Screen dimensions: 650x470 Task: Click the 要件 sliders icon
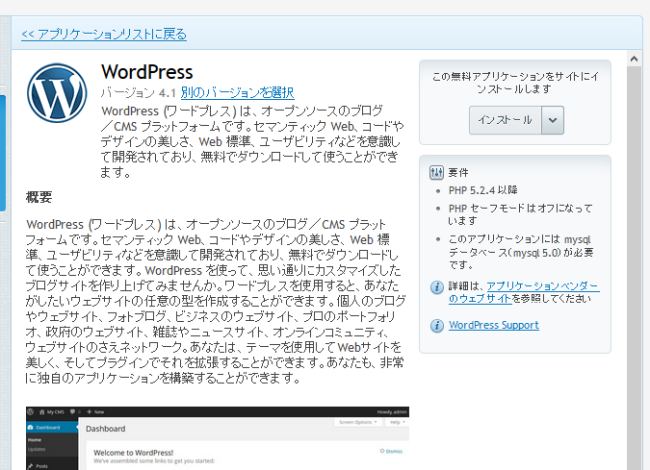pyautogui.click(x=437, y=172)
